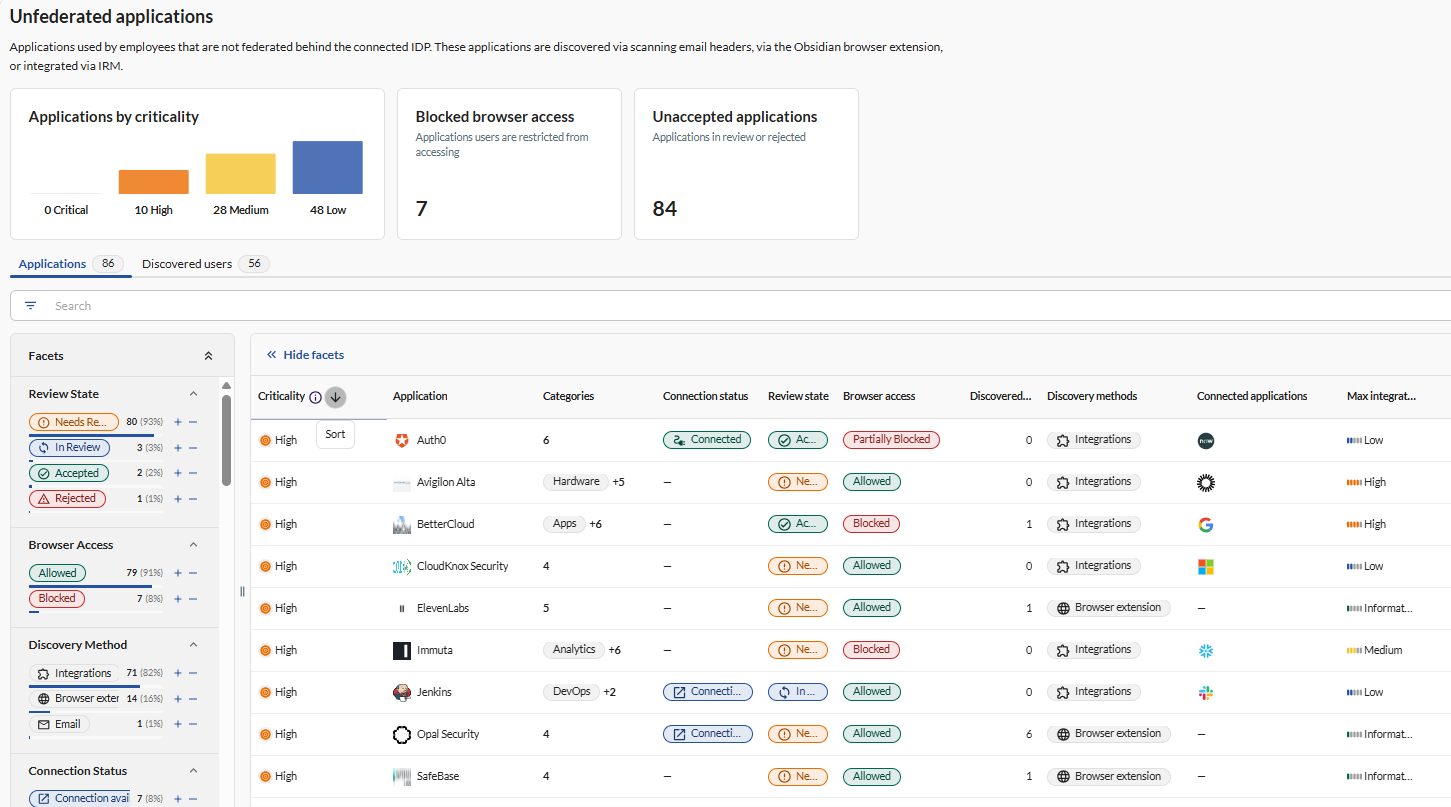Image resolution: width=1451 pixels, height=807 pixels.
Task: Open the Opal Security application row
Action: 447,734
